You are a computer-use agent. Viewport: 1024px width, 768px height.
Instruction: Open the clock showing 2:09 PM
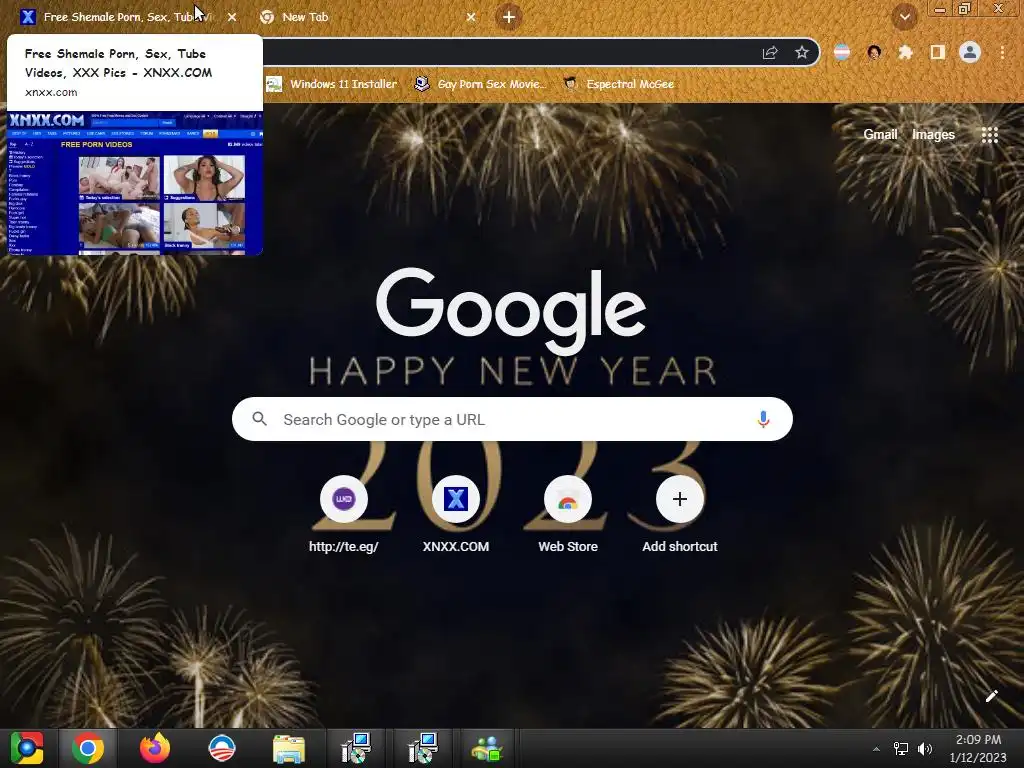coord(978,748)
